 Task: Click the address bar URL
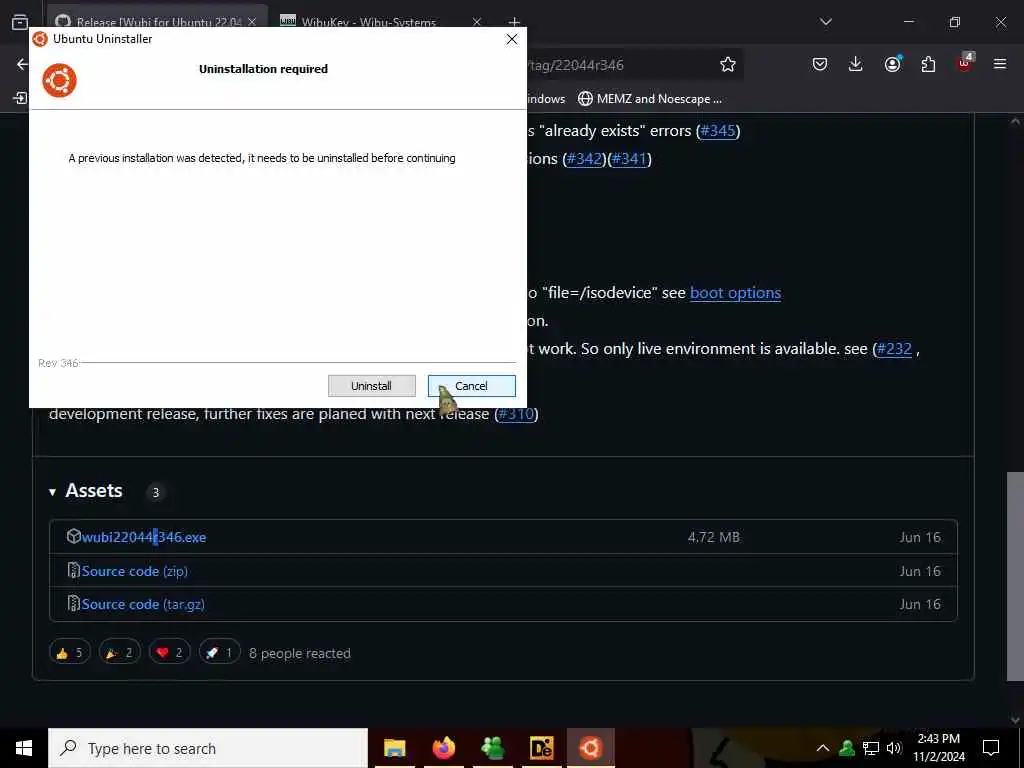[x=576, y=65]
